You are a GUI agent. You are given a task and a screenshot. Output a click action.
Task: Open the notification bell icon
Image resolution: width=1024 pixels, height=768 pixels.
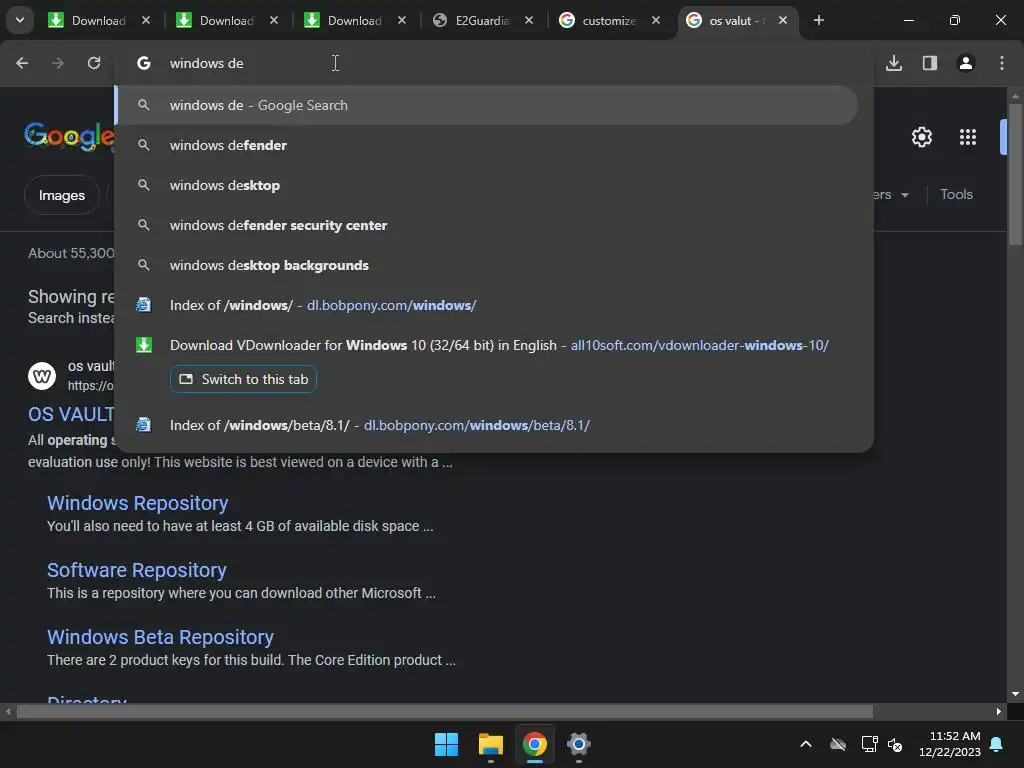997,744
